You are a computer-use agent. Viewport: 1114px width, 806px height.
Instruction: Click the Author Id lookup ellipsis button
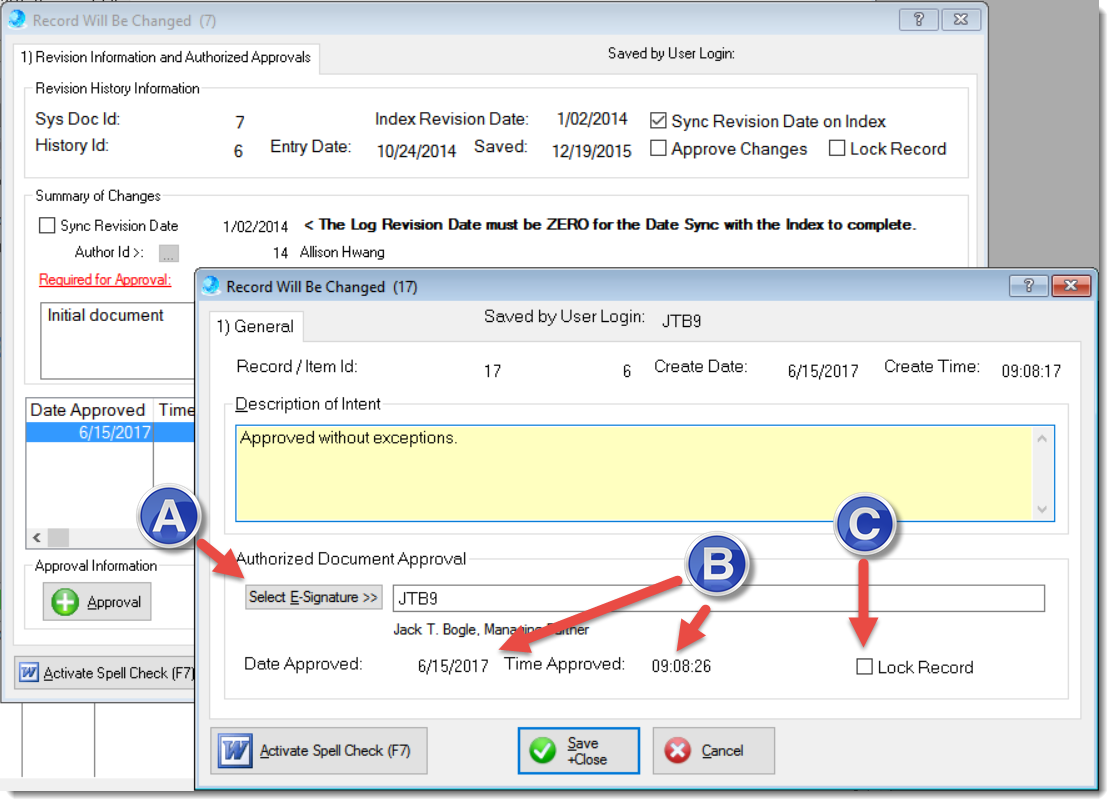point(169,253)
